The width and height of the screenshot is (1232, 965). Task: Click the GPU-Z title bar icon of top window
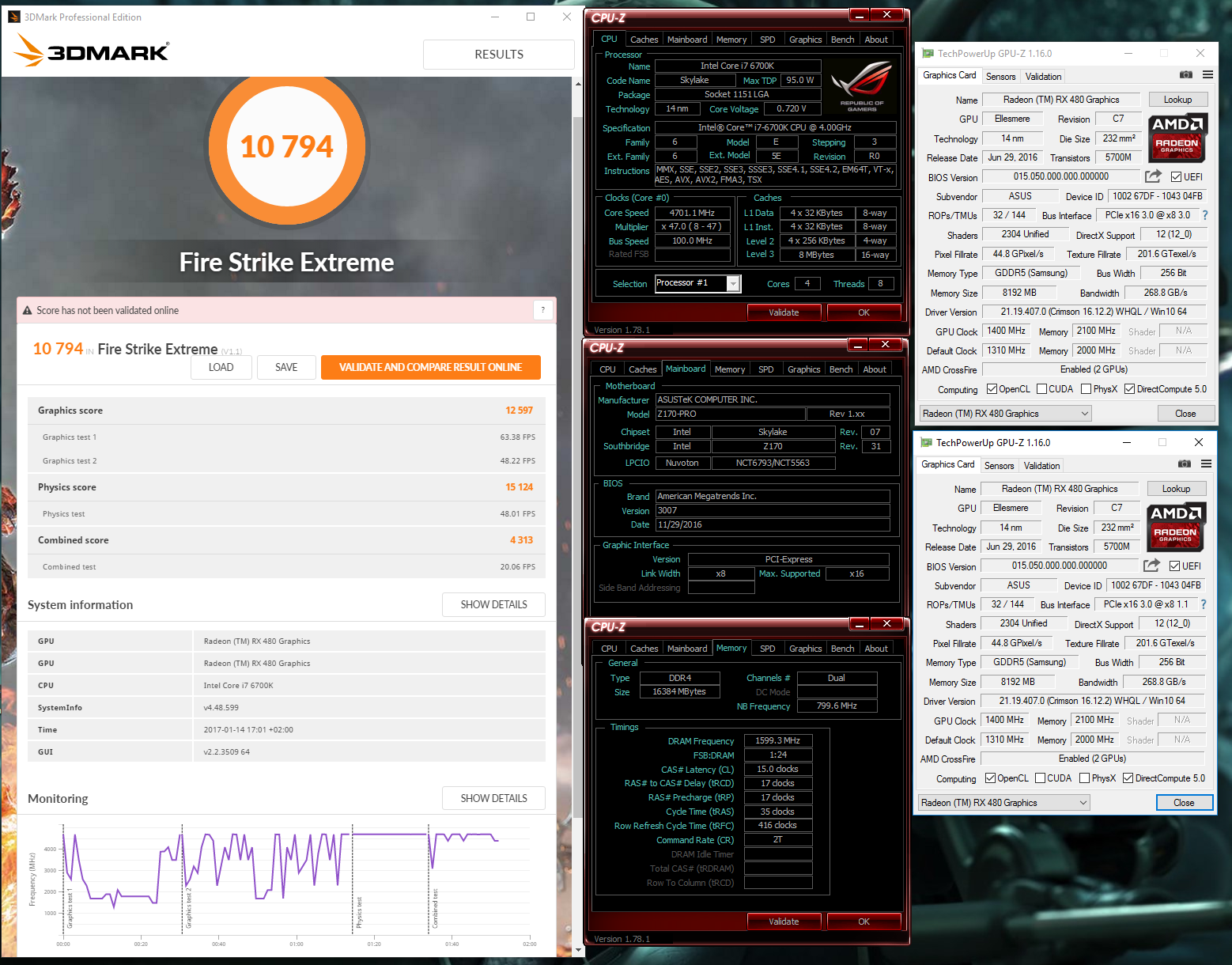click(x=928, y=53)
